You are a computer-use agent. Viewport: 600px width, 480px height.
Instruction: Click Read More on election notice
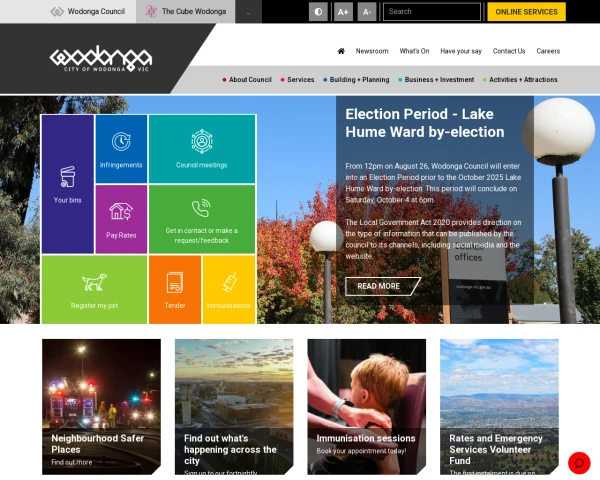coord(379,286)
